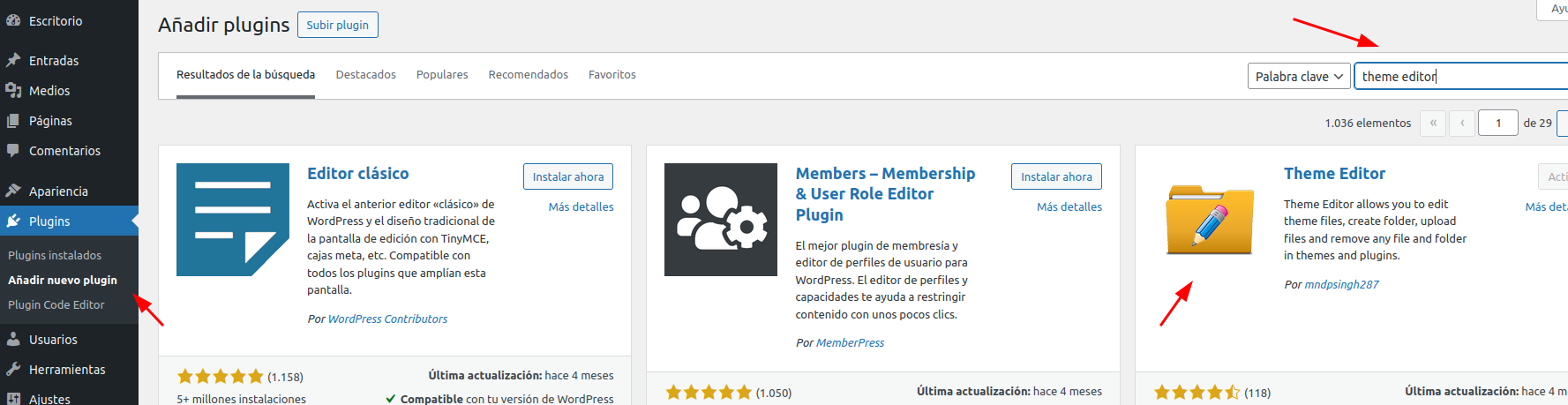This screenshot has height=405, width=1568.
Task: Switch to the Destacados tab
Action: (365, 74)
